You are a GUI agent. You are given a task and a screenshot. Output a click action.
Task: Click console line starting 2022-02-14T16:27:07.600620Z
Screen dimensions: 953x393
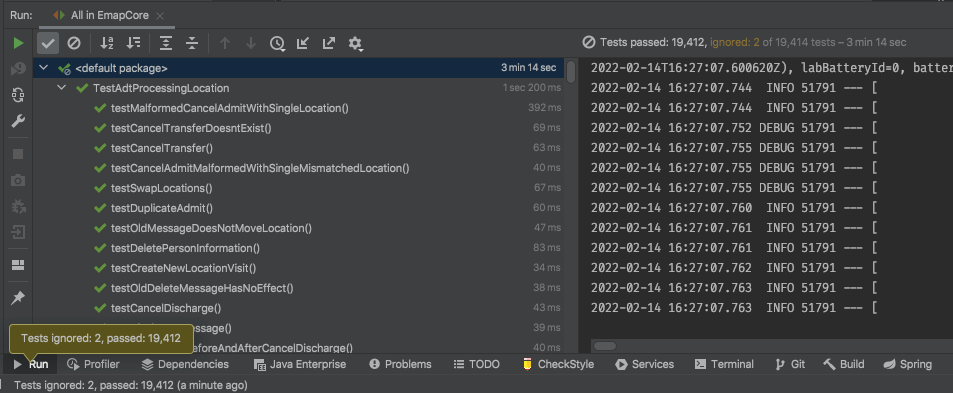pyautogui.click(x=772, y=68)
